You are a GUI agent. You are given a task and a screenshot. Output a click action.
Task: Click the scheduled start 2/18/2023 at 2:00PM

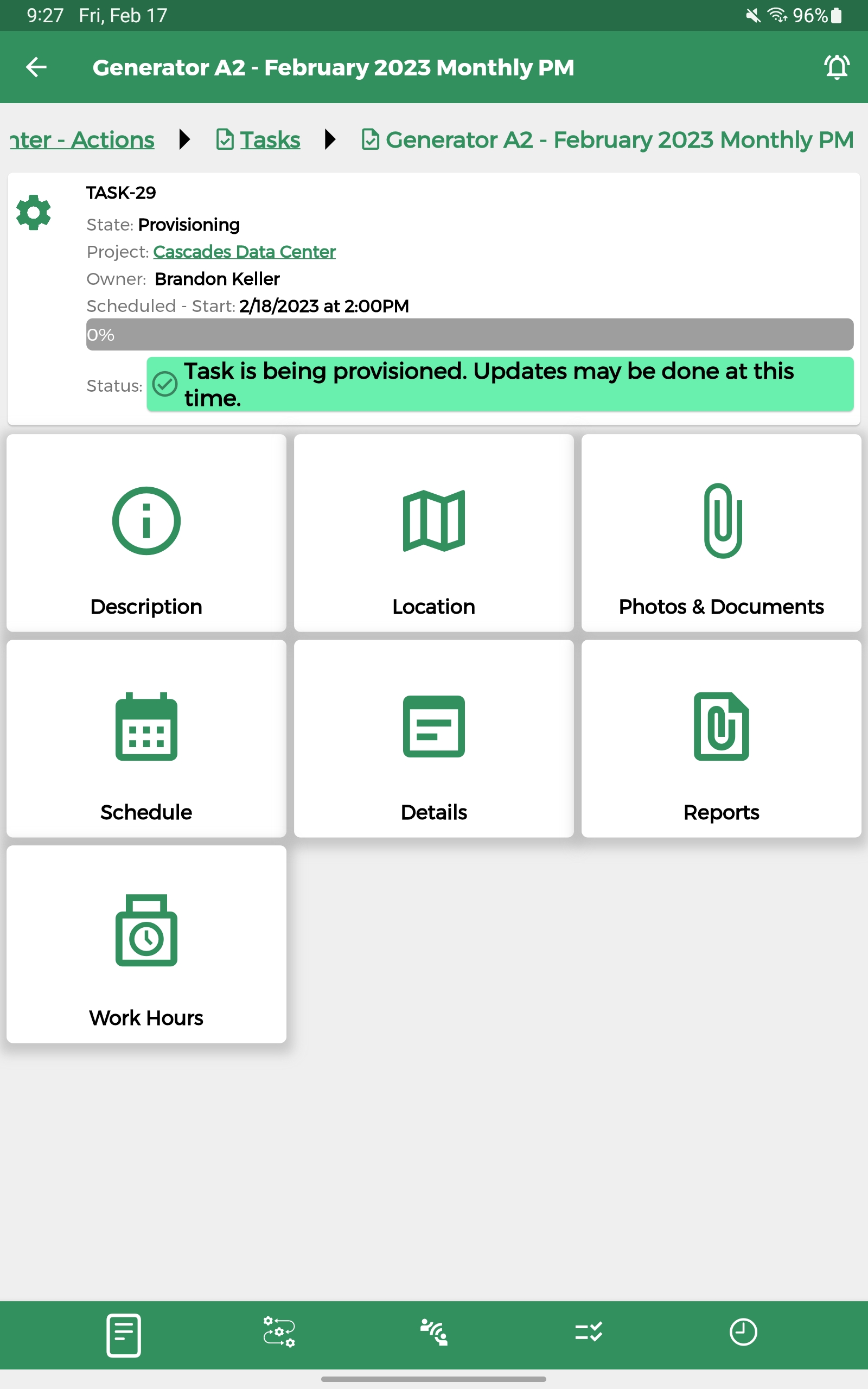pyautogui.click(x=324, y=306)
